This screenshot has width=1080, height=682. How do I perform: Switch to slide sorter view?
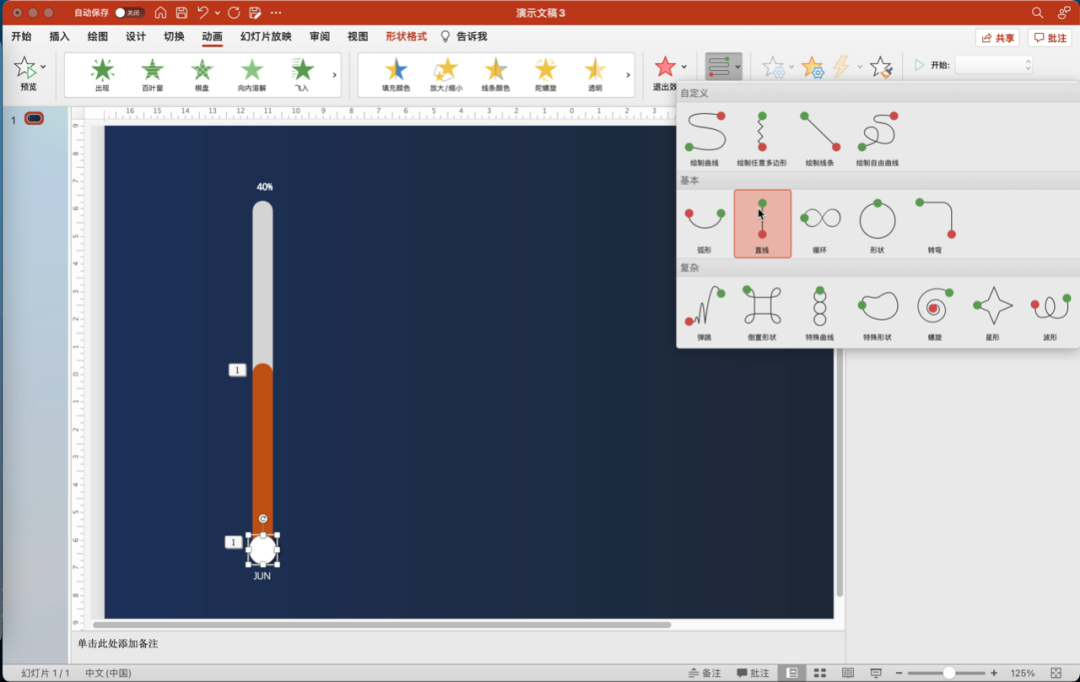coord(820,673)
